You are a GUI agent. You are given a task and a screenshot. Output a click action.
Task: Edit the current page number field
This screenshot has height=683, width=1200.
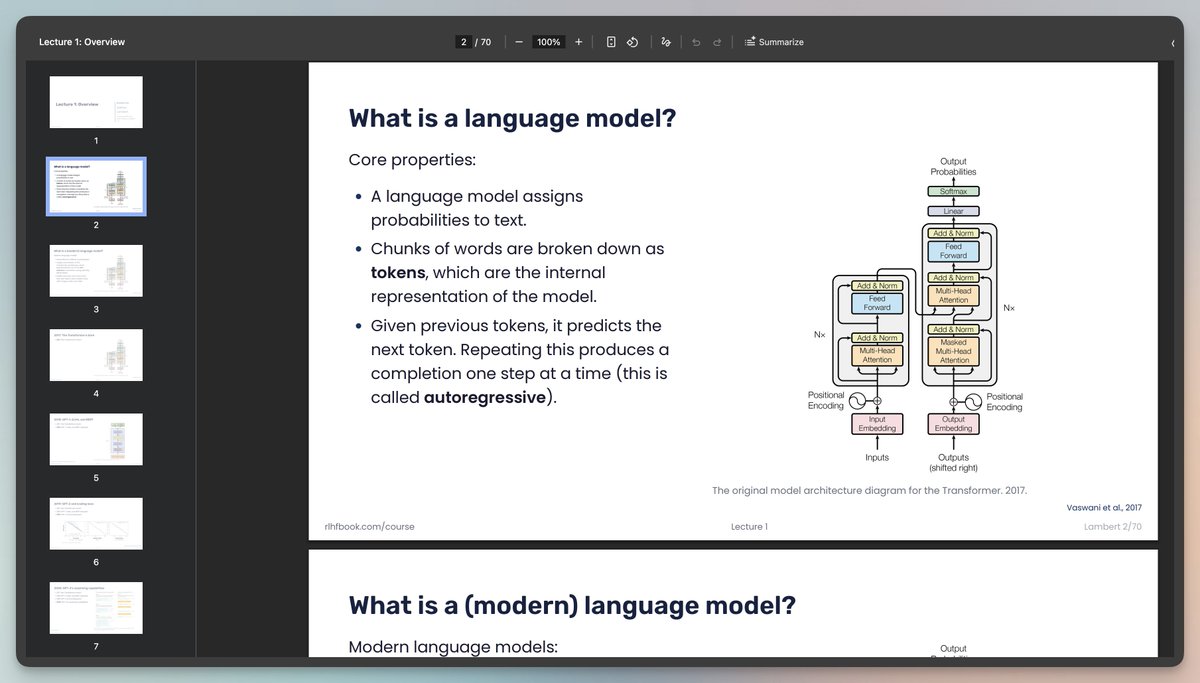point(463,42)
